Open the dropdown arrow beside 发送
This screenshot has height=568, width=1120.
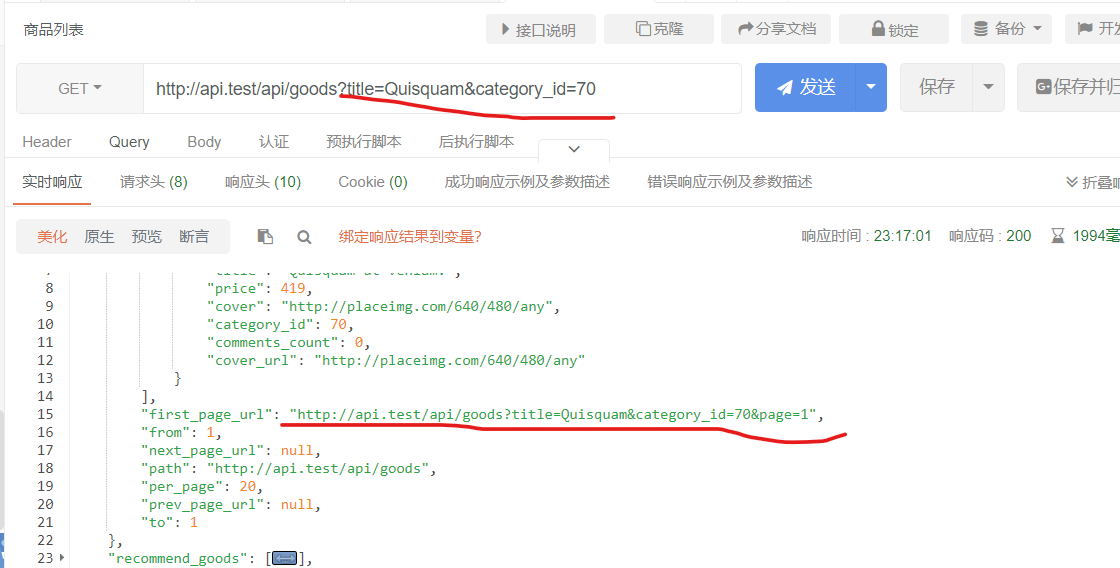[x=871, y=87]
